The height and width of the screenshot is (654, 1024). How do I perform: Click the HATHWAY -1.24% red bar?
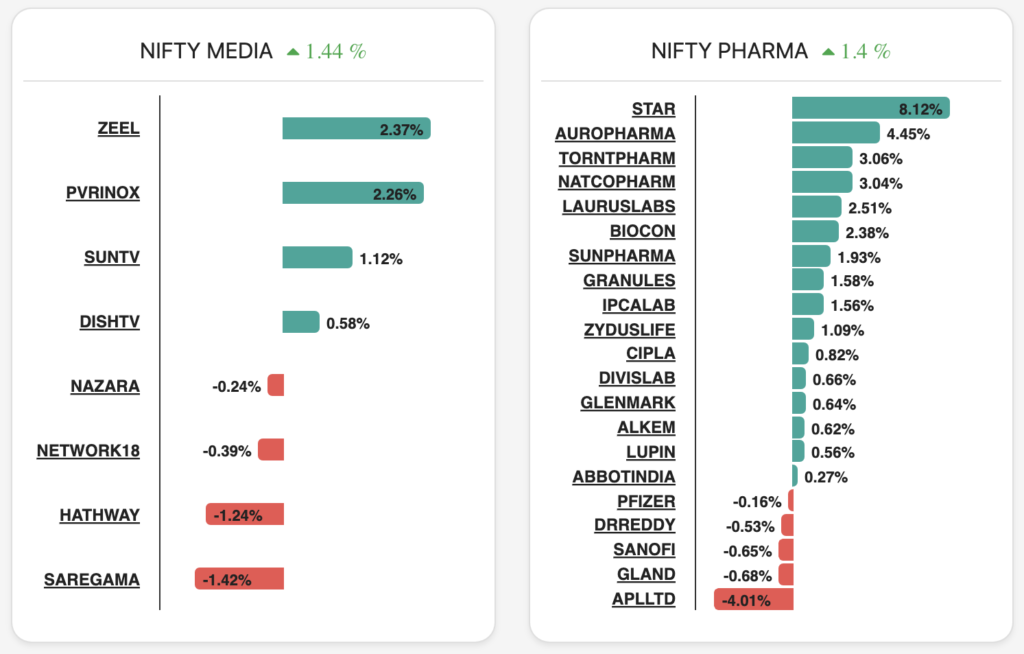coord(245,515)
